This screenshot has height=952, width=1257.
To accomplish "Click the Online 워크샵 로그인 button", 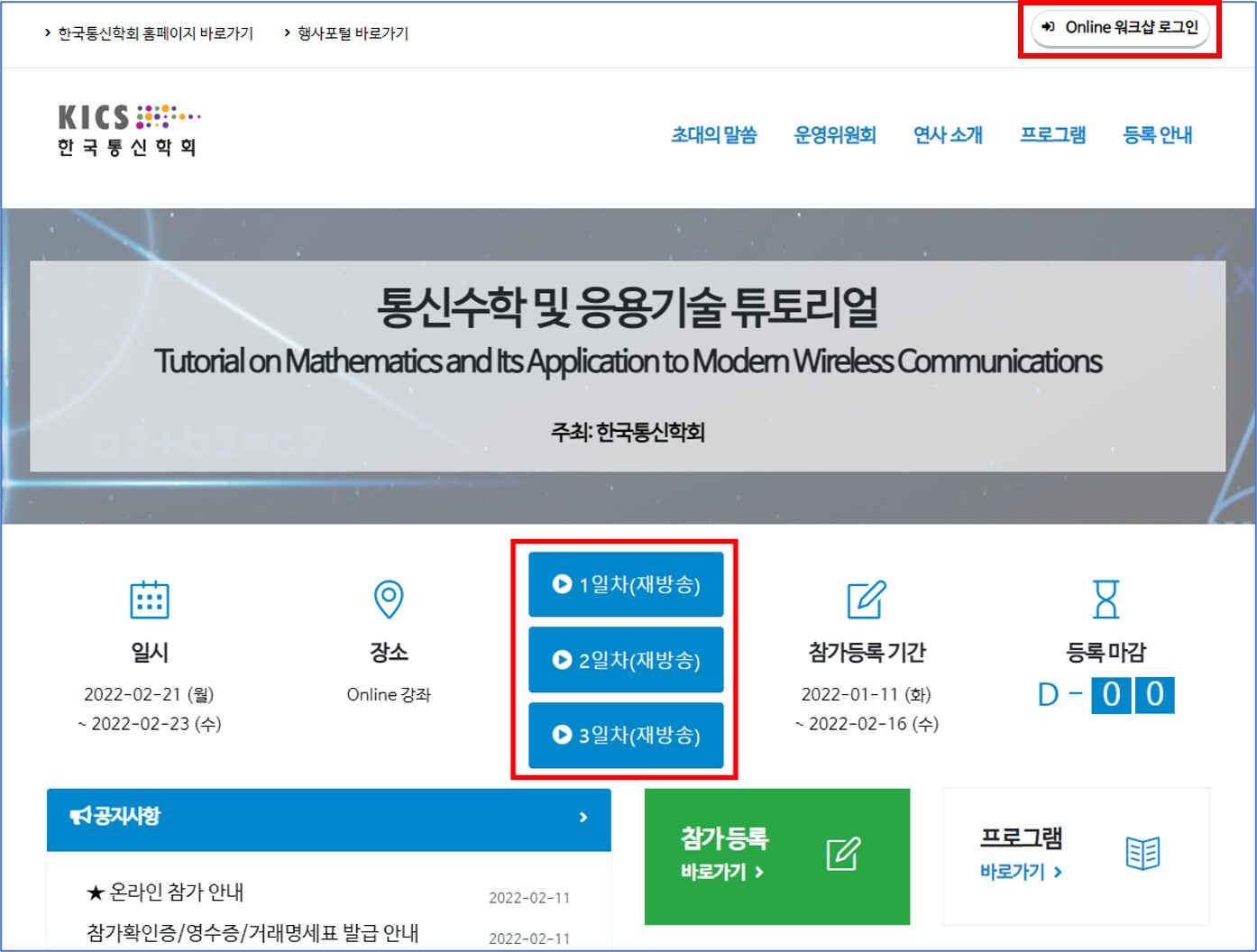I will point(1121,28).
